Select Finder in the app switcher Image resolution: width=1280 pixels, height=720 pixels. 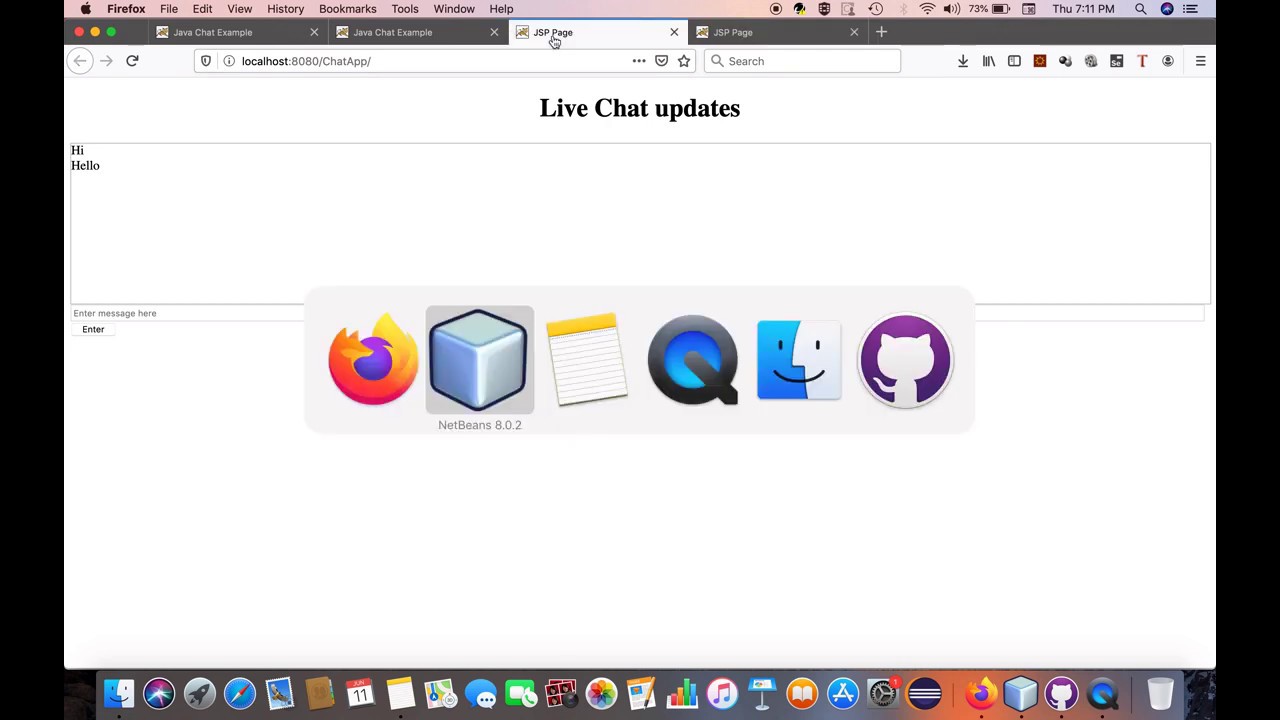pos(799,360)
